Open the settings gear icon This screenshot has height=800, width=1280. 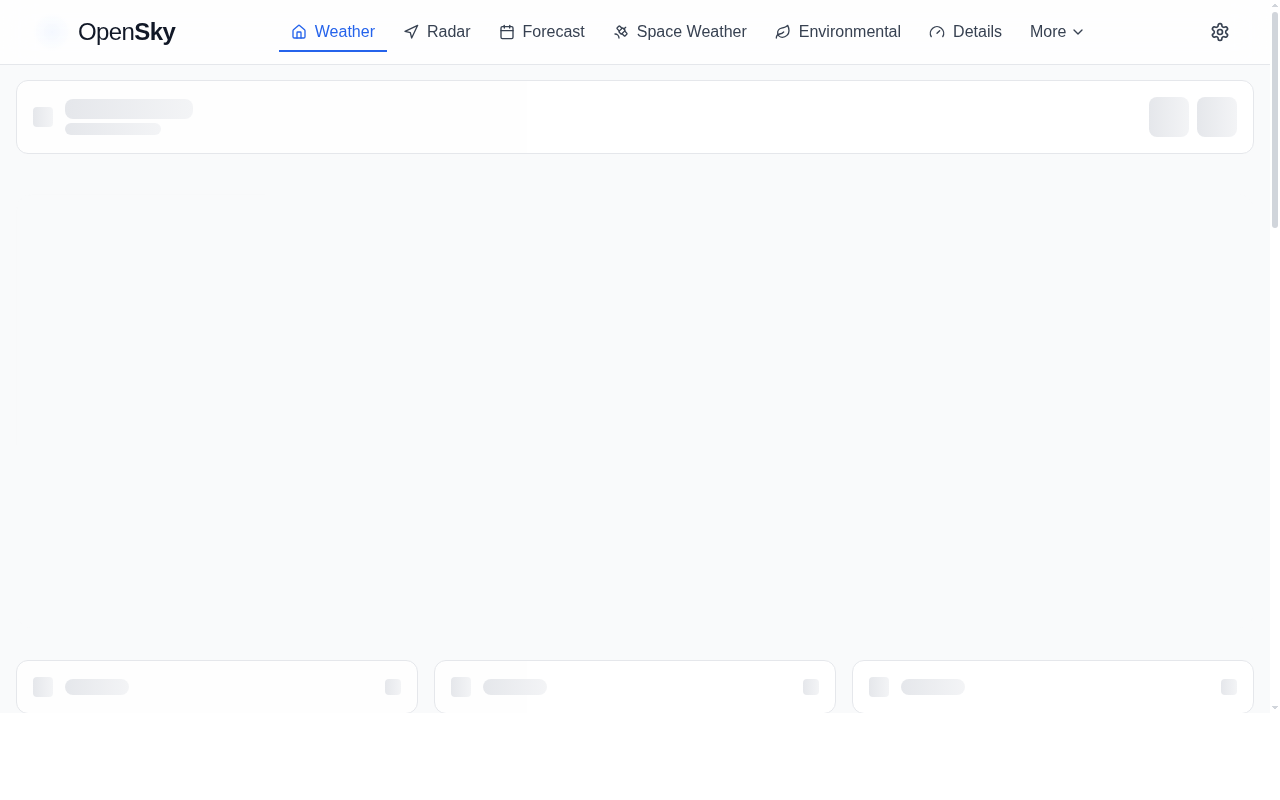click(1220, 31)
